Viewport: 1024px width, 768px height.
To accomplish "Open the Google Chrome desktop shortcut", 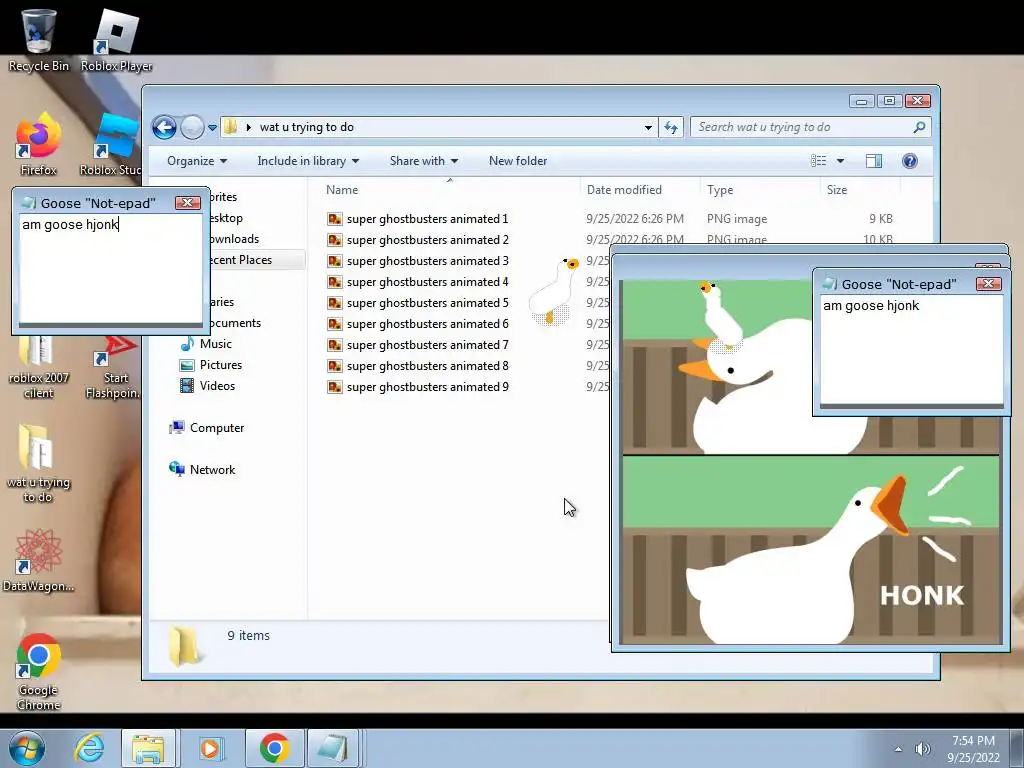I will click(38, 671).
